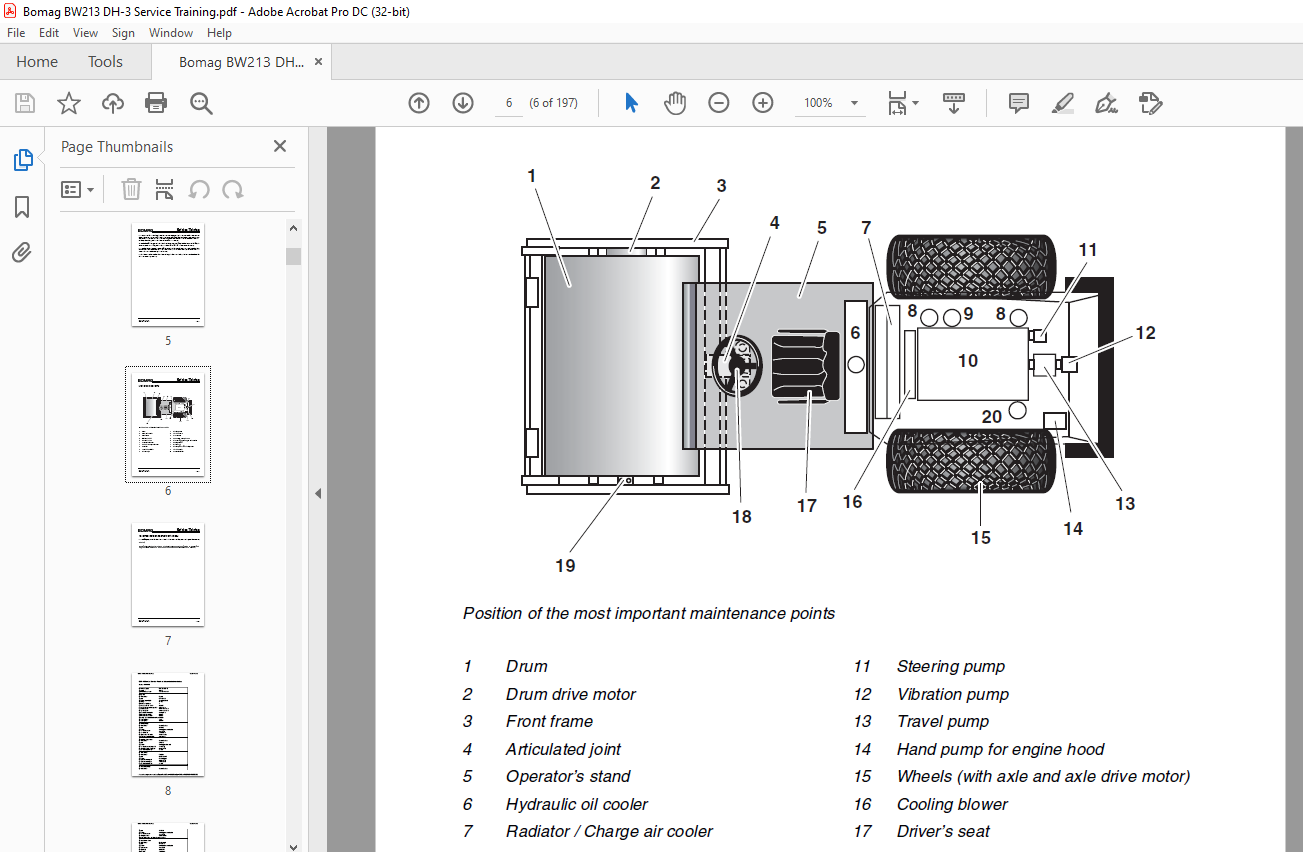
Task: Click the page number input field
Action: pos(509,103)
